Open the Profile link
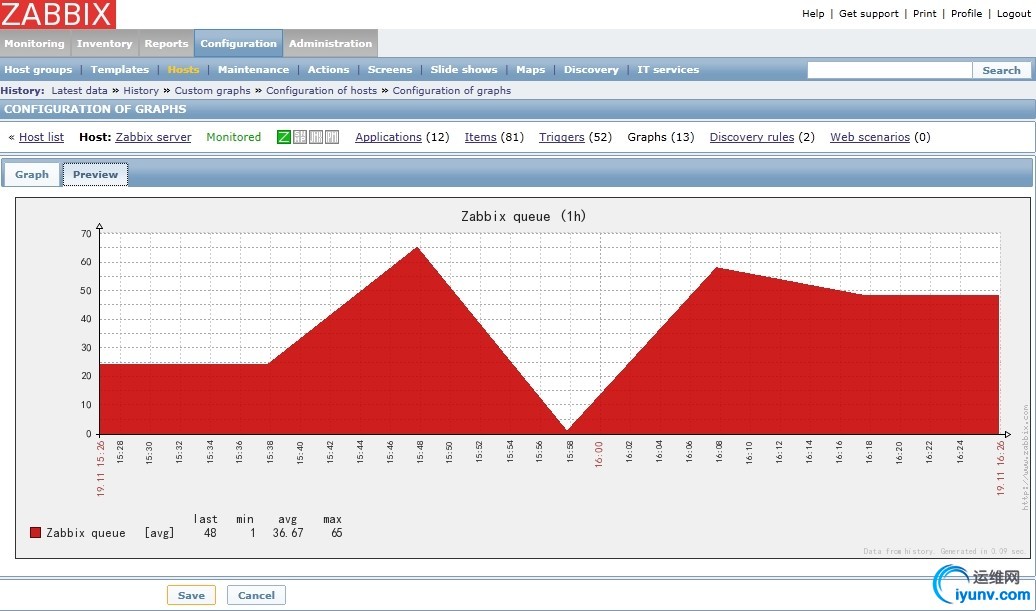Image resolution: width=1036 pixels, height=611 pixels. [x=966, y=13]
